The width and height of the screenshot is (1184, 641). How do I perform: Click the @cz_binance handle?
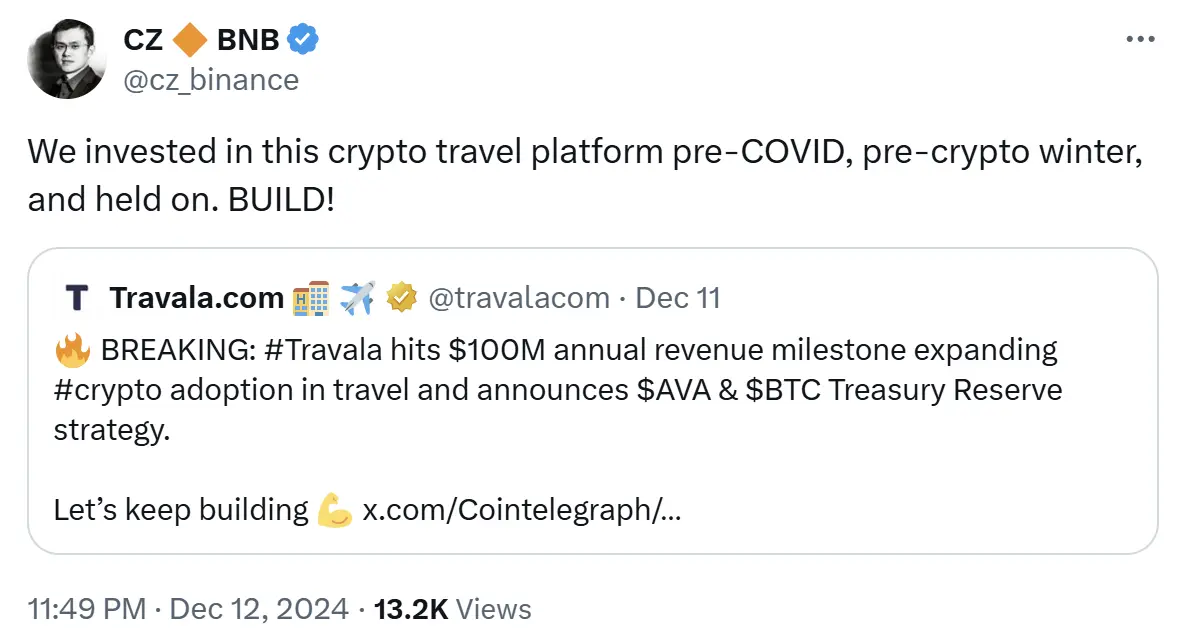[x=210, y=79]
